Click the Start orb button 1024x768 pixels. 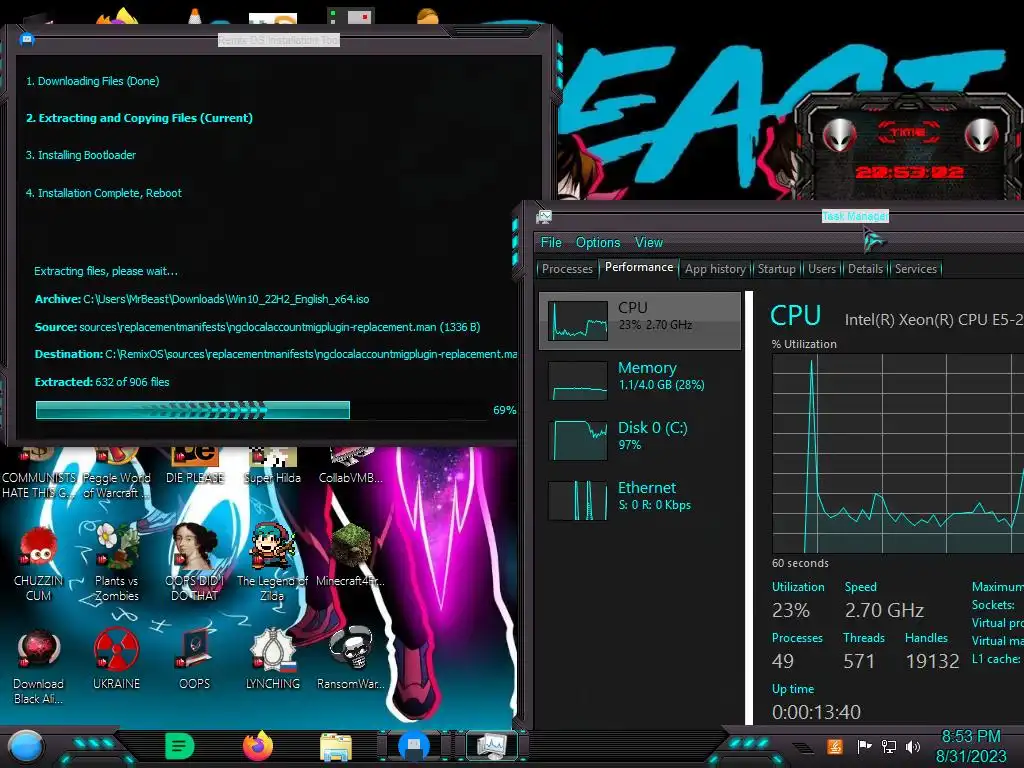[26, 746]
